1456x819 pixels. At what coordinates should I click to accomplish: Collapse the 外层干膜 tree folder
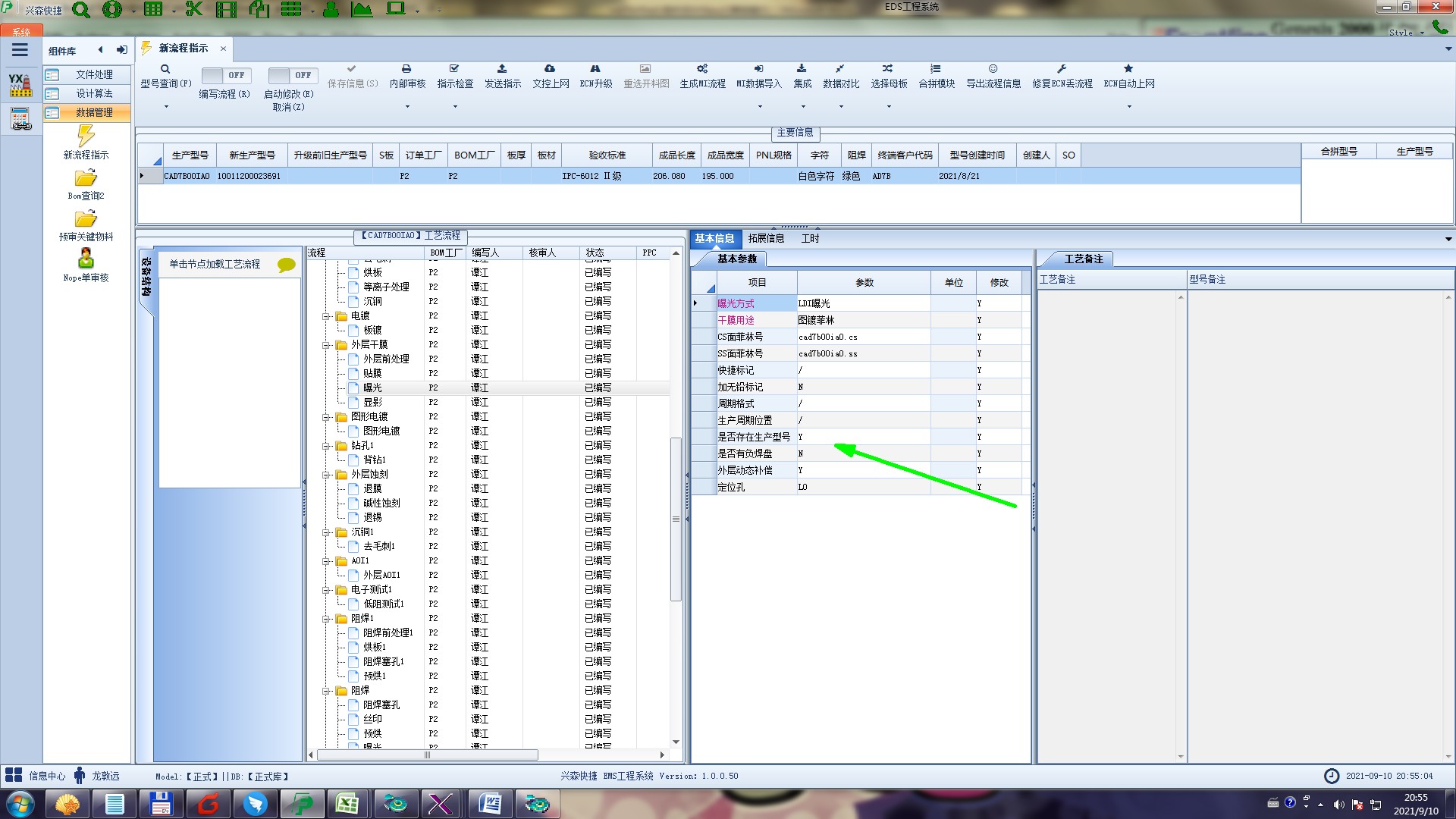click(x=326, y=345)
